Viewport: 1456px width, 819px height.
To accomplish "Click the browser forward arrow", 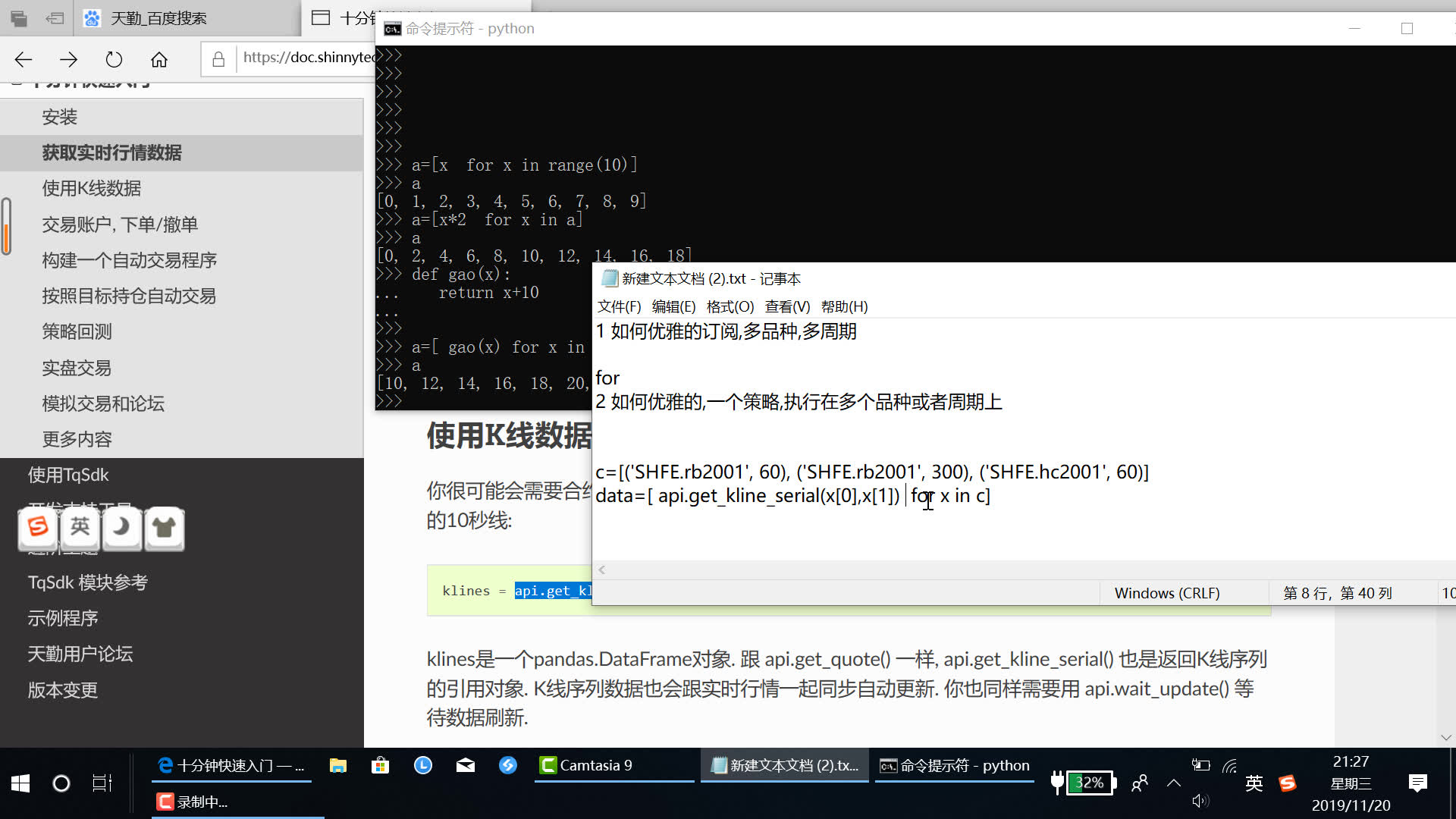I will coord(68,59).
